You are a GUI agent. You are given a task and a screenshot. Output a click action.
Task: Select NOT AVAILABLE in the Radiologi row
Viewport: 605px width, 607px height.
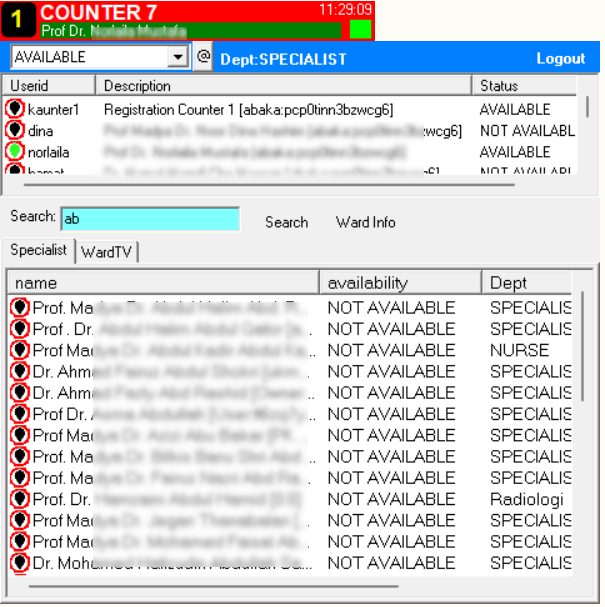[391, 499]
